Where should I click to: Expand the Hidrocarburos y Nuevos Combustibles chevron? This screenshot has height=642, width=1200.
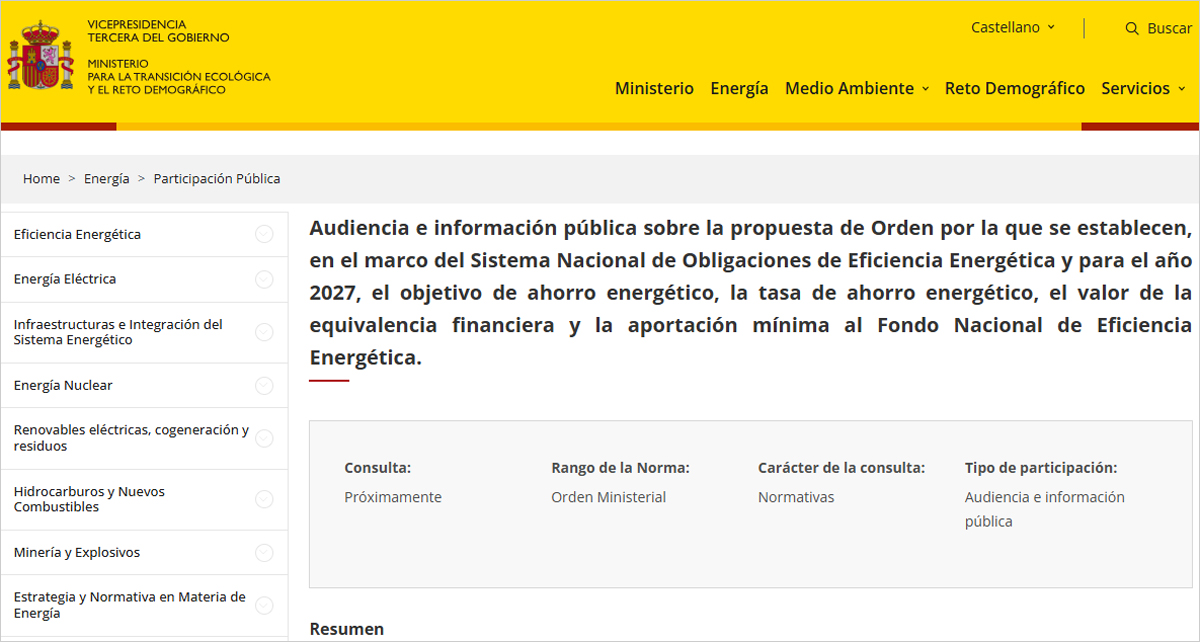[264, 499]
